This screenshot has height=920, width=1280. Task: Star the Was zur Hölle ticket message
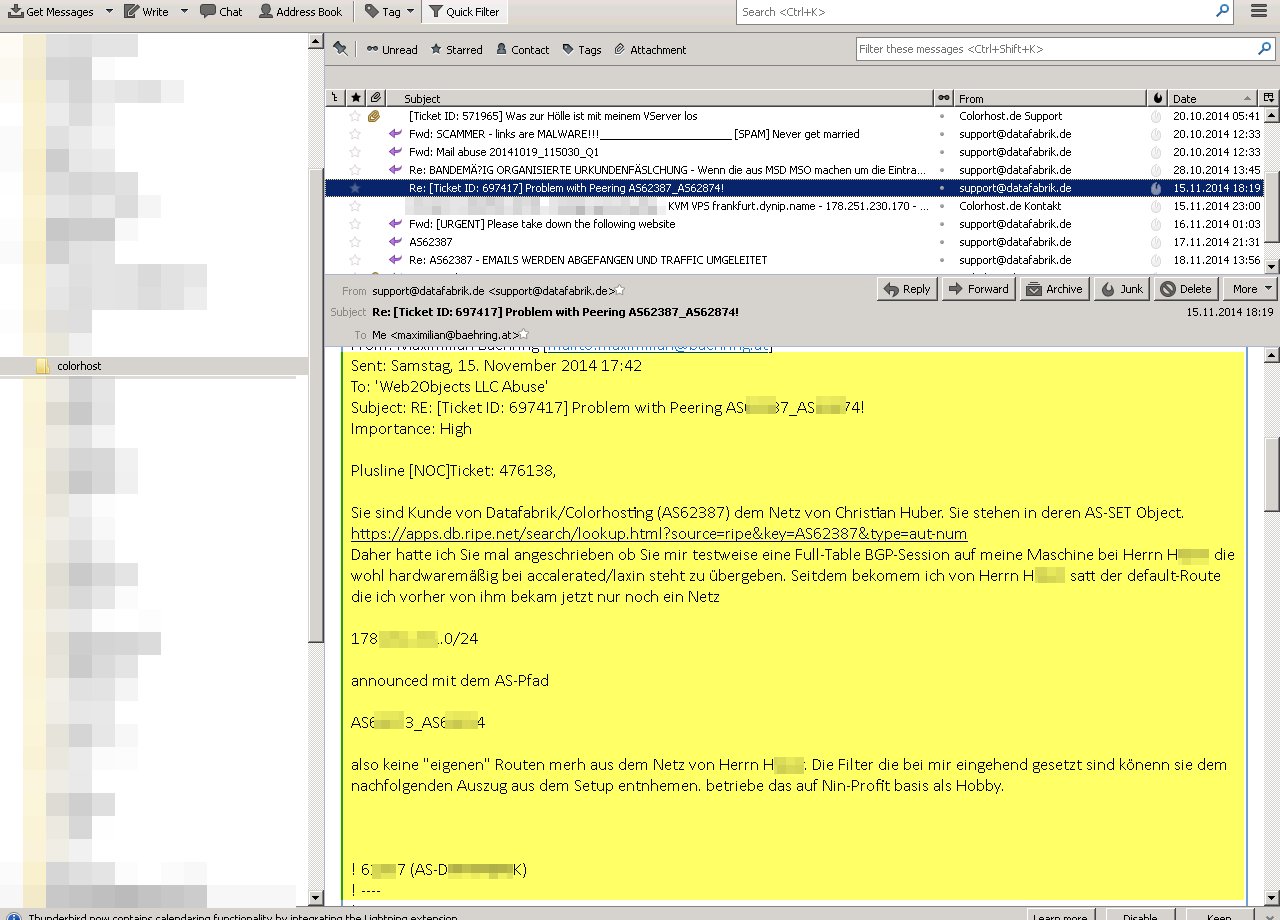[x=354, y=116]
